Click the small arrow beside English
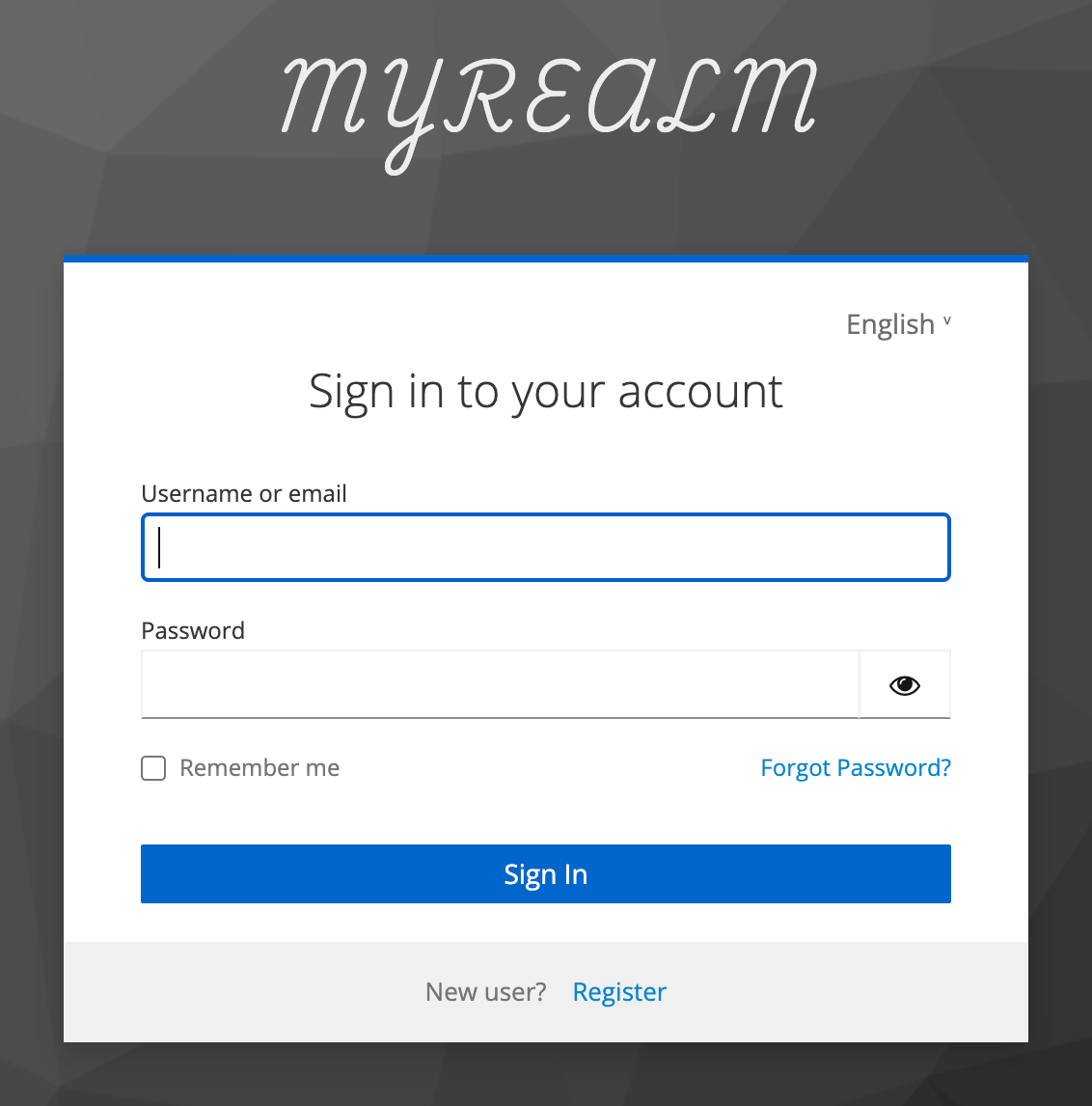This screenshot has height=1106, width=1092. click(946, 321)
